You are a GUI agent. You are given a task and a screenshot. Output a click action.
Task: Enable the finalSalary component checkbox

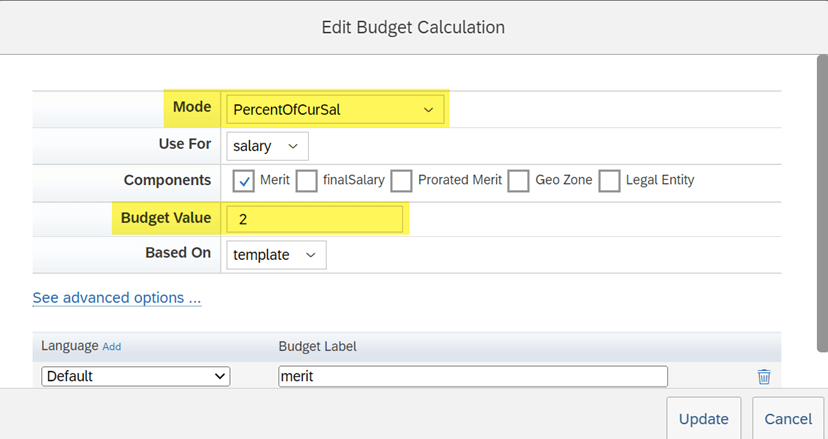(x=306, y=181)
